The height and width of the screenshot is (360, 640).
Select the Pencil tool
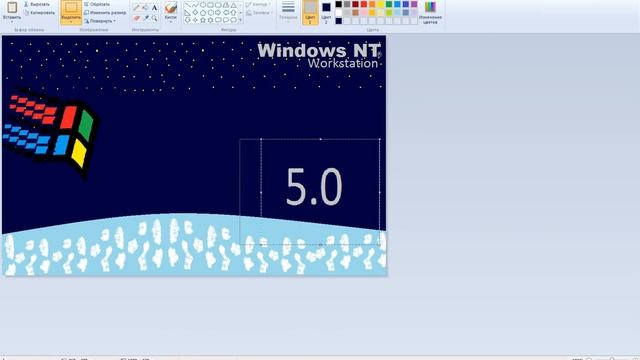coord(136,7)
